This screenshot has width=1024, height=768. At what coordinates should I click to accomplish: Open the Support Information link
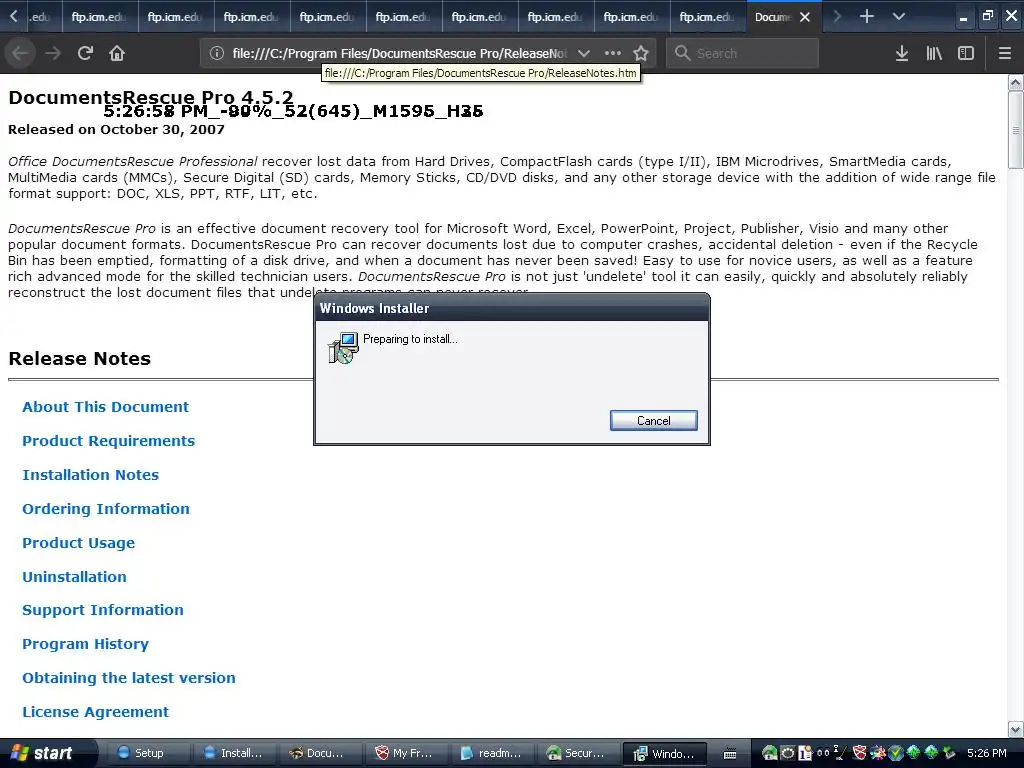(103, 610)
